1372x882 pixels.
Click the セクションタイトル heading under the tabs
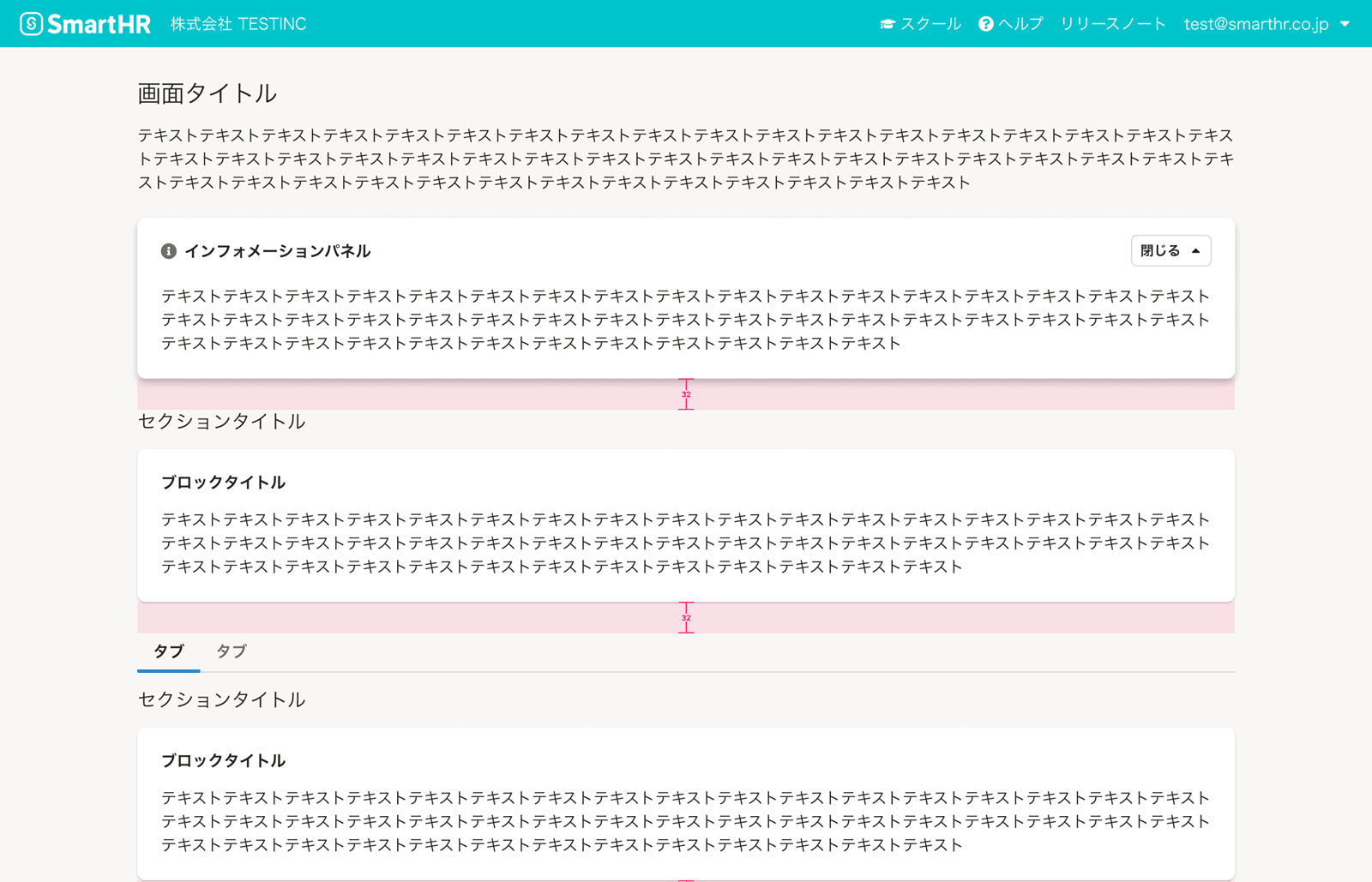[221, 699]
